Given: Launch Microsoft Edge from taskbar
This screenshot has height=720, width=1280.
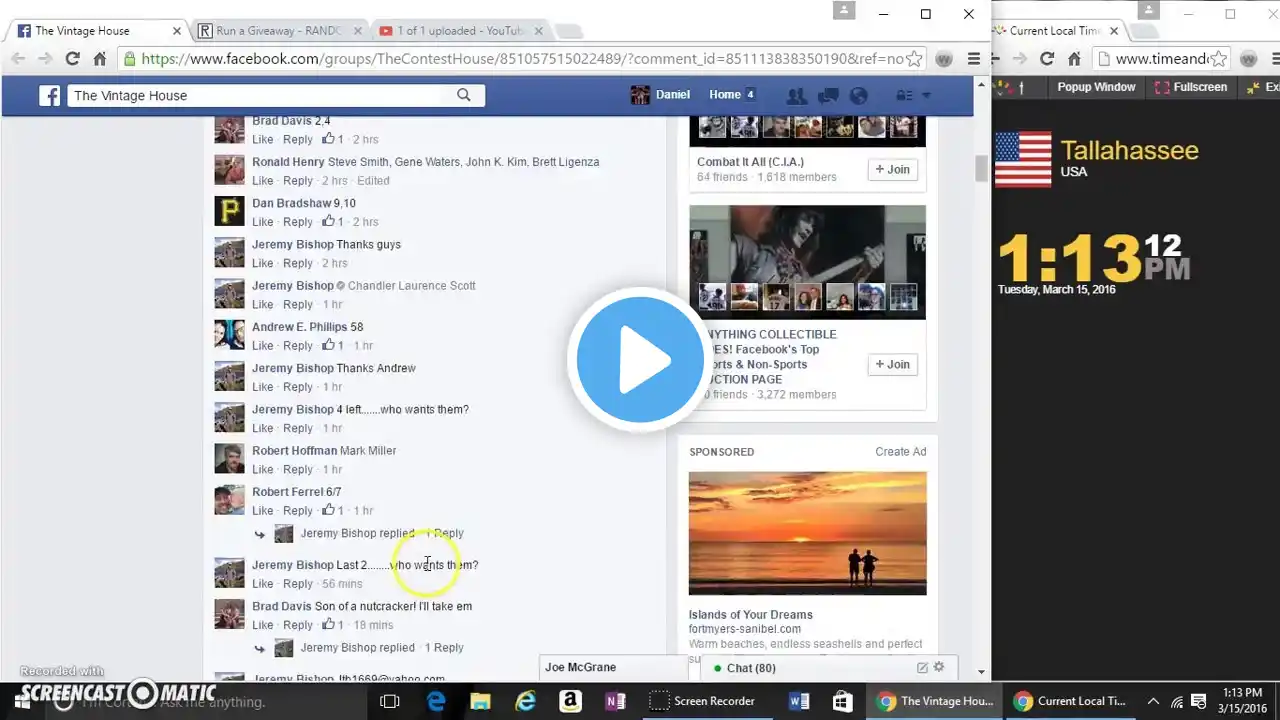Looking at the screenshot, I should click(436, 701).
